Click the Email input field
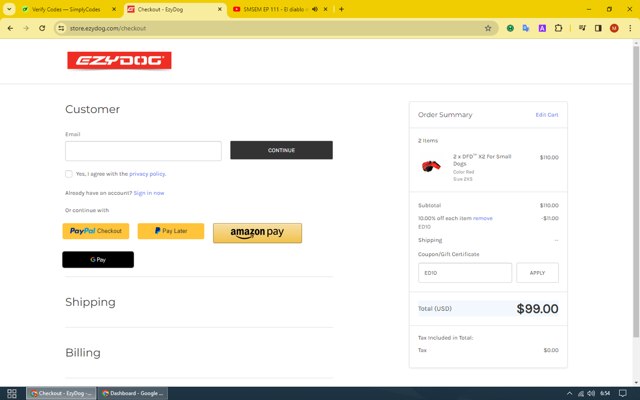 click(143, 151)
